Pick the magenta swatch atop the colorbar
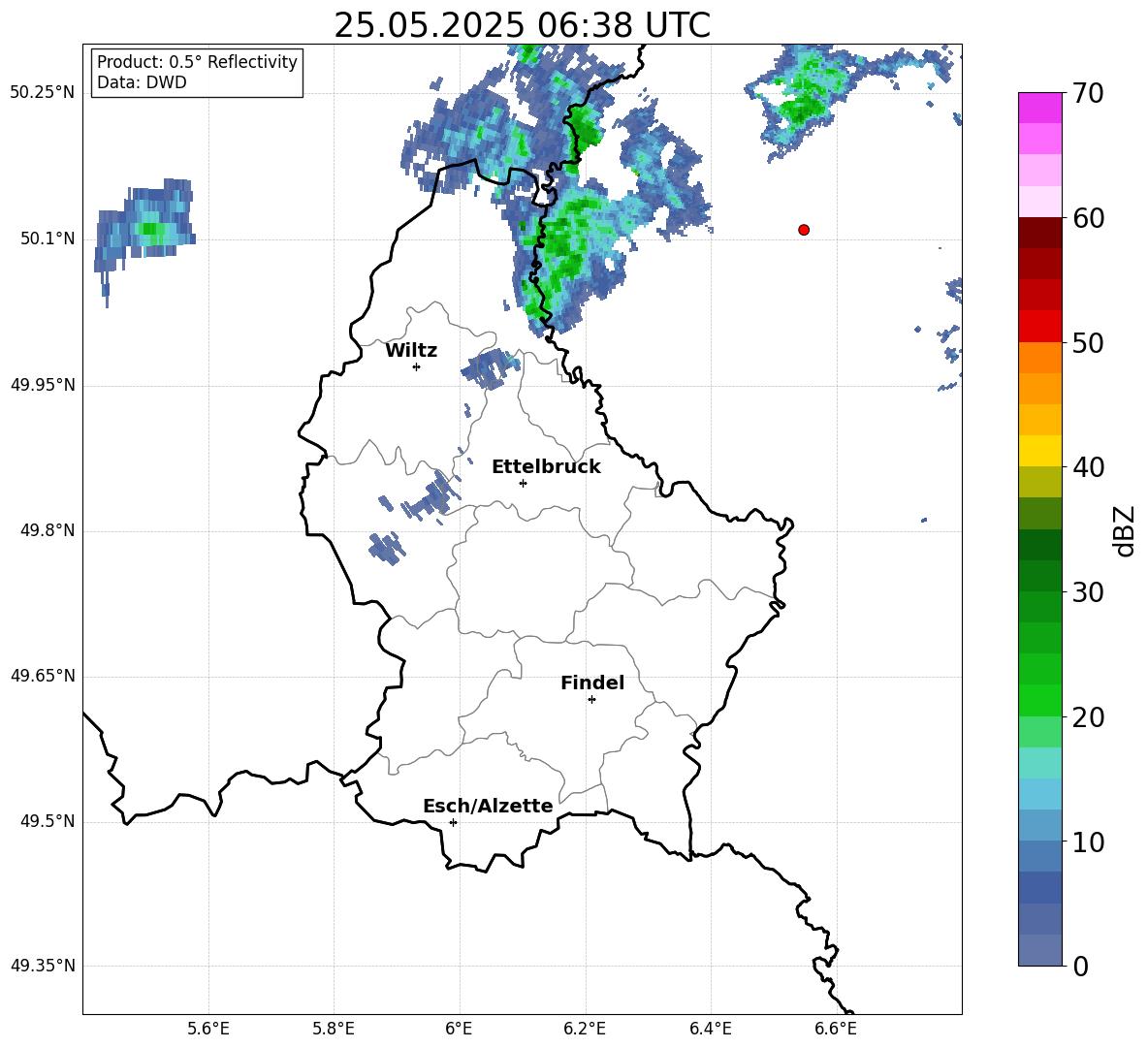The height and width of the screenshot is (1048, 1148). [x=1039, y=109]
